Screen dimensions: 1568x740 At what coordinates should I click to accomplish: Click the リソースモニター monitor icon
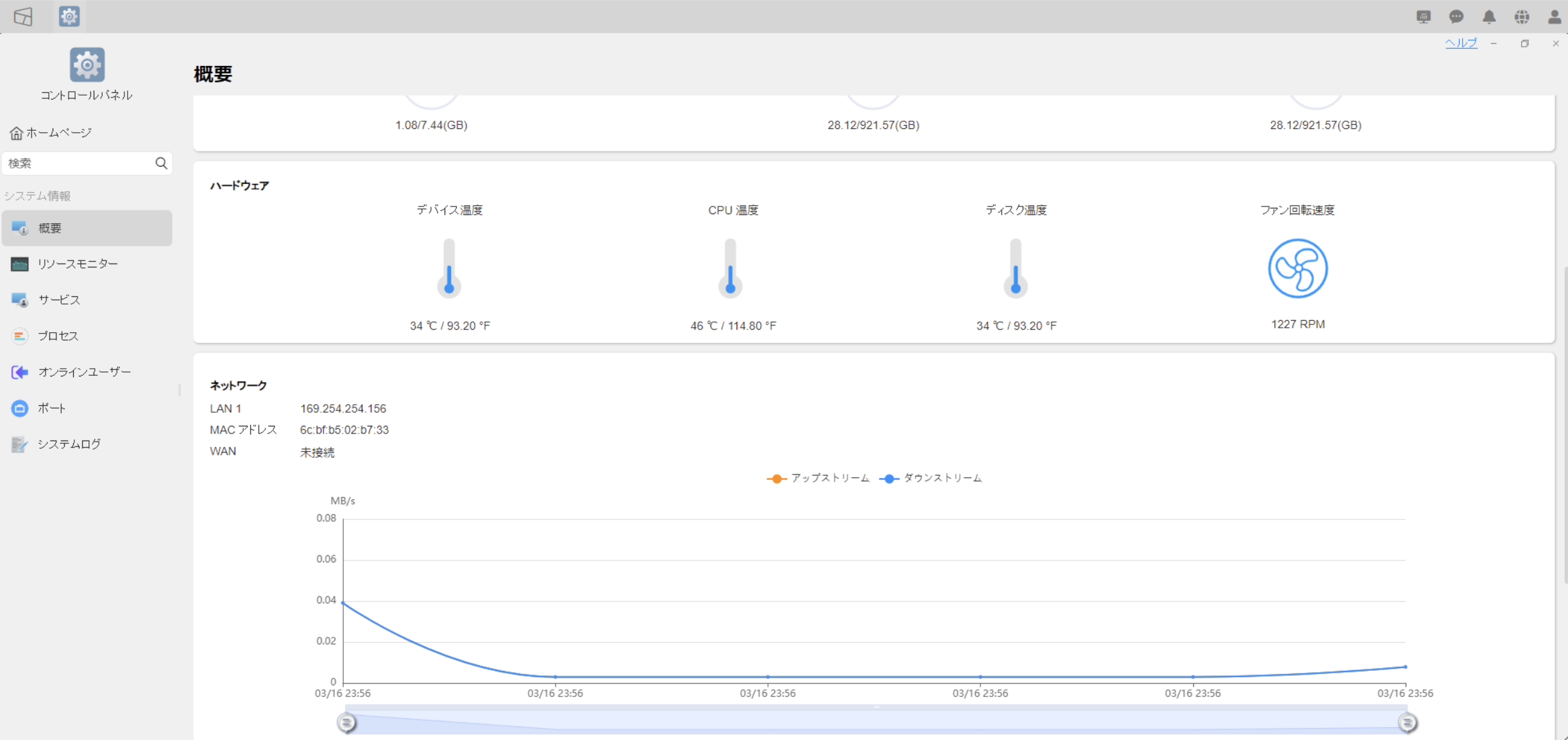coord(19,264)
